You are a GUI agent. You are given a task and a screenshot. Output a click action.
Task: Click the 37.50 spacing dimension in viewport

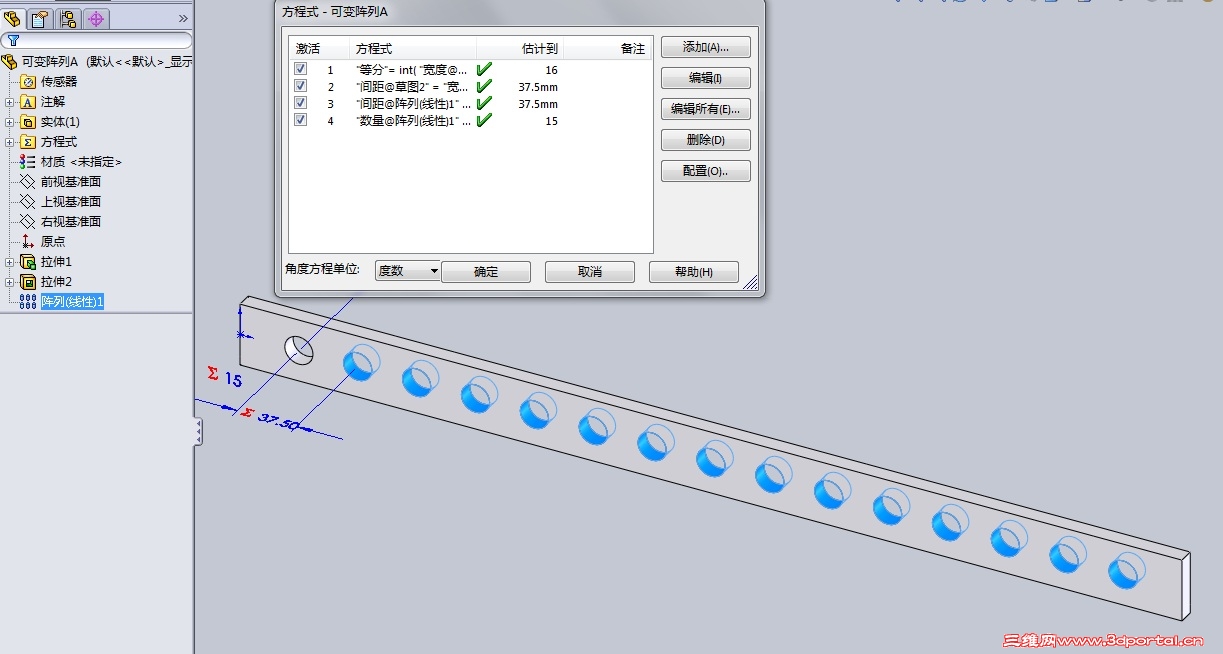tap(278, 421)
